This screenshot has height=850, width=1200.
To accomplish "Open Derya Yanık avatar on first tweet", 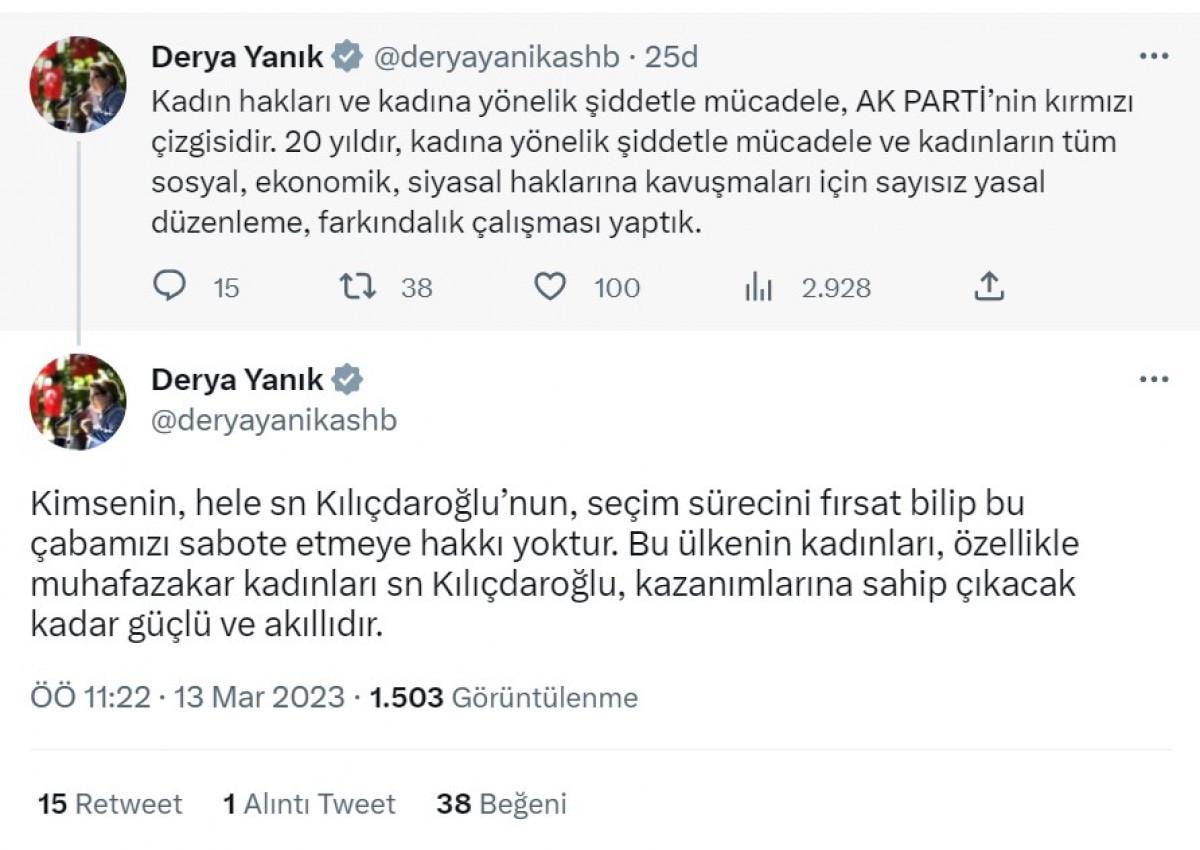I will click(x=78, y=84).
